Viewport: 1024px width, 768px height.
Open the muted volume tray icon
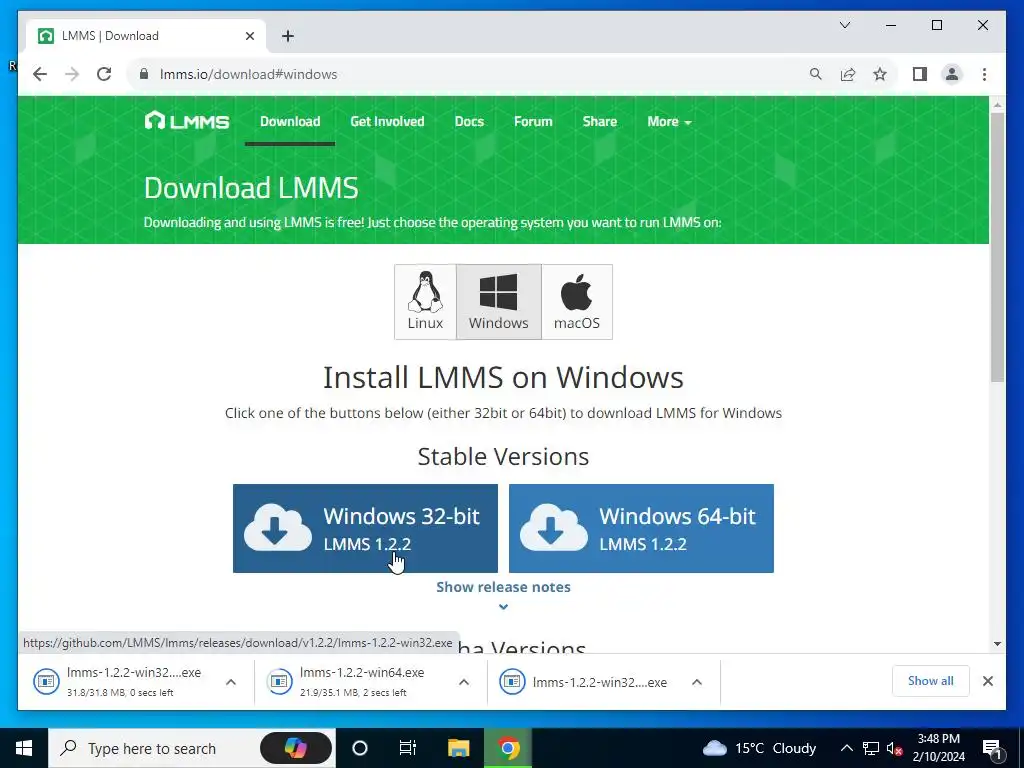click(894, 748)
